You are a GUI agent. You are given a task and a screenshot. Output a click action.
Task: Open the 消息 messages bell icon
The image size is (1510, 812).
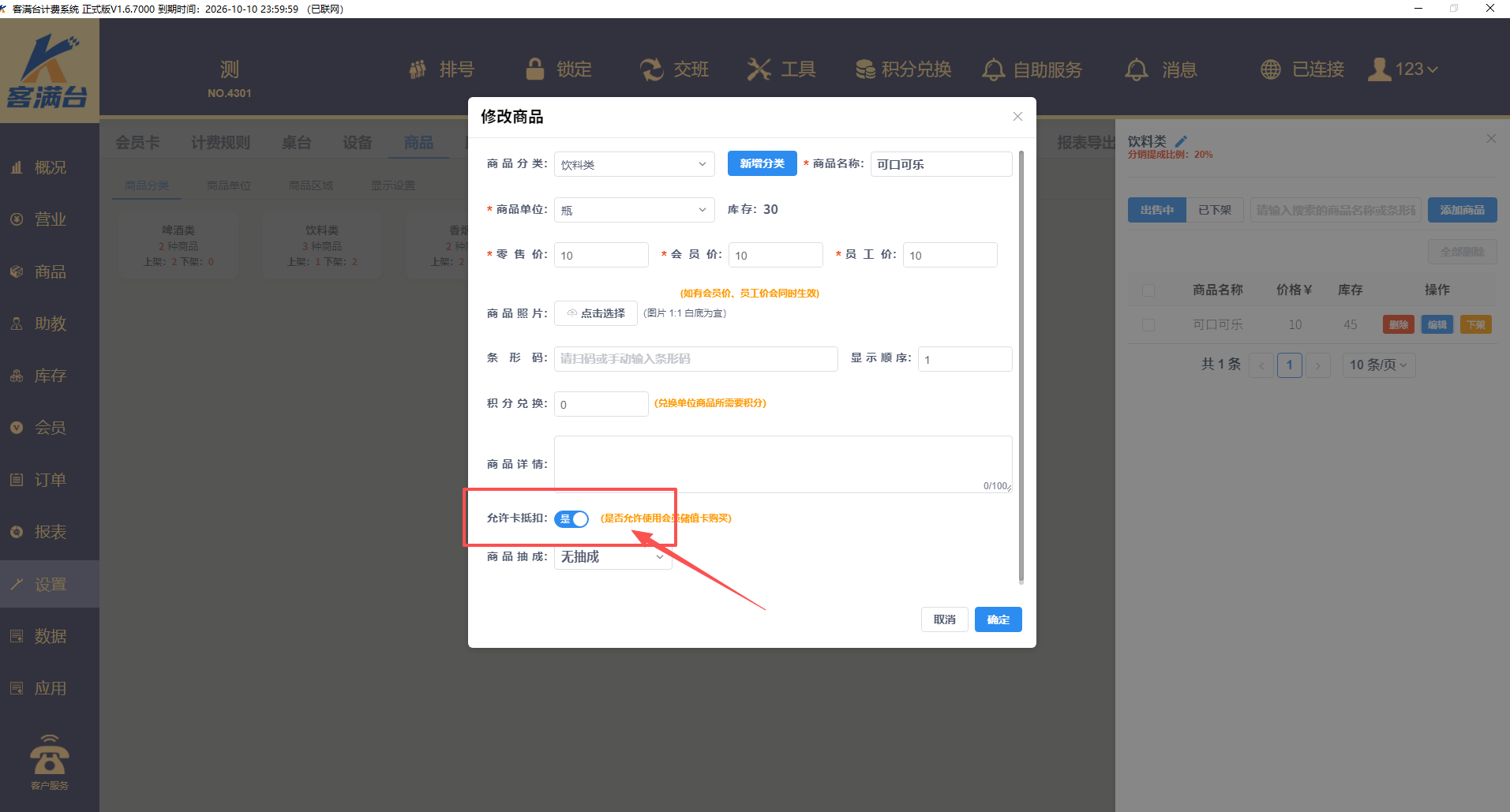pos(1136,69)
